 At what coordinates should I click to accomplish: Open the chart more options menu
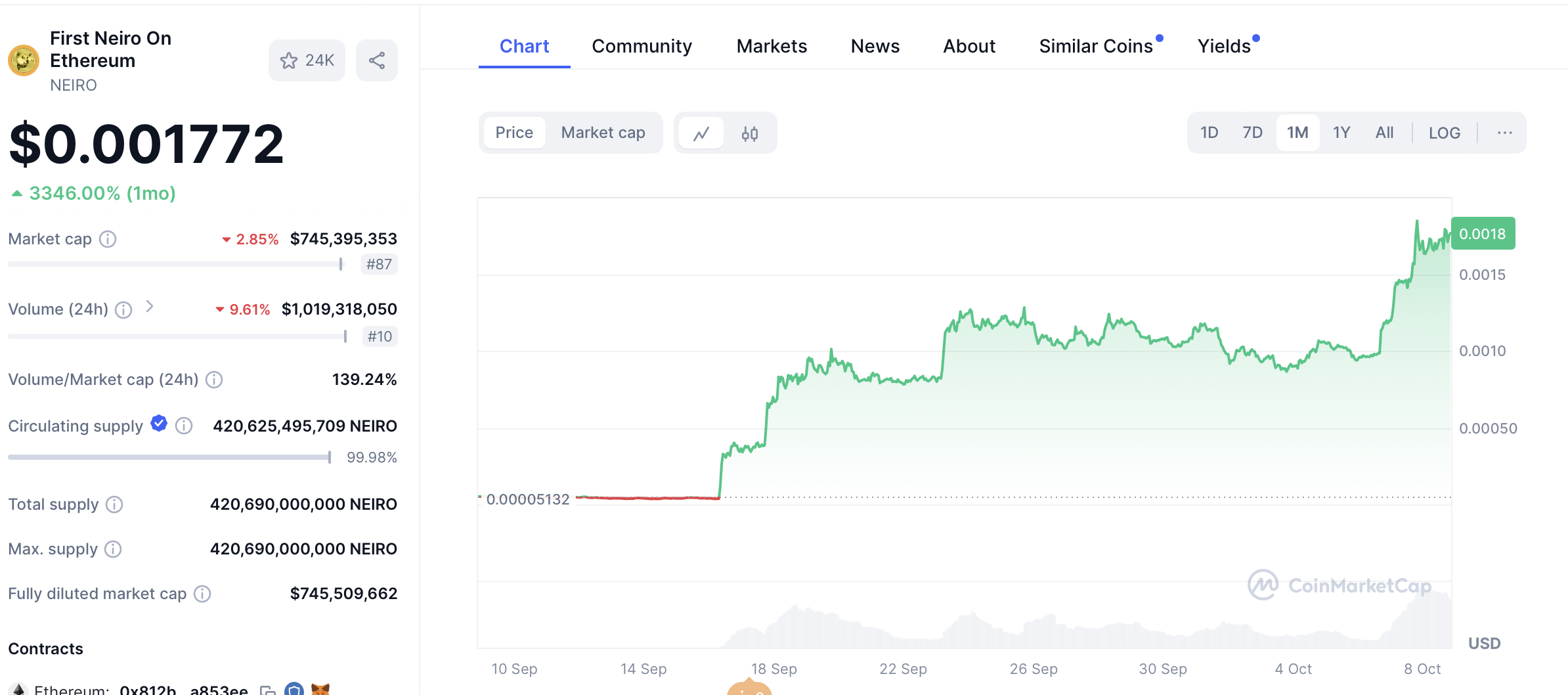(x=1504, y=133)
